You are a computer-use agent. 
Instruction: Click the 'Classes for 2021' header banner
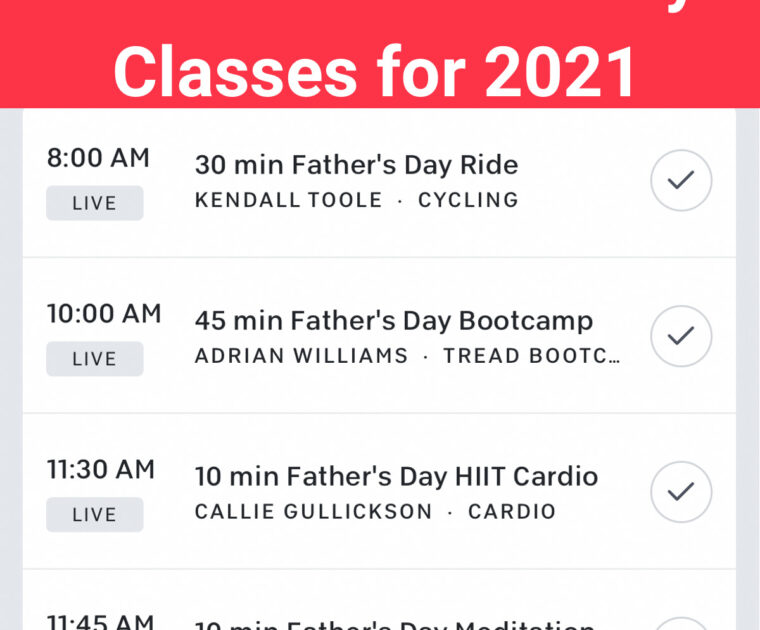point(375,70)
